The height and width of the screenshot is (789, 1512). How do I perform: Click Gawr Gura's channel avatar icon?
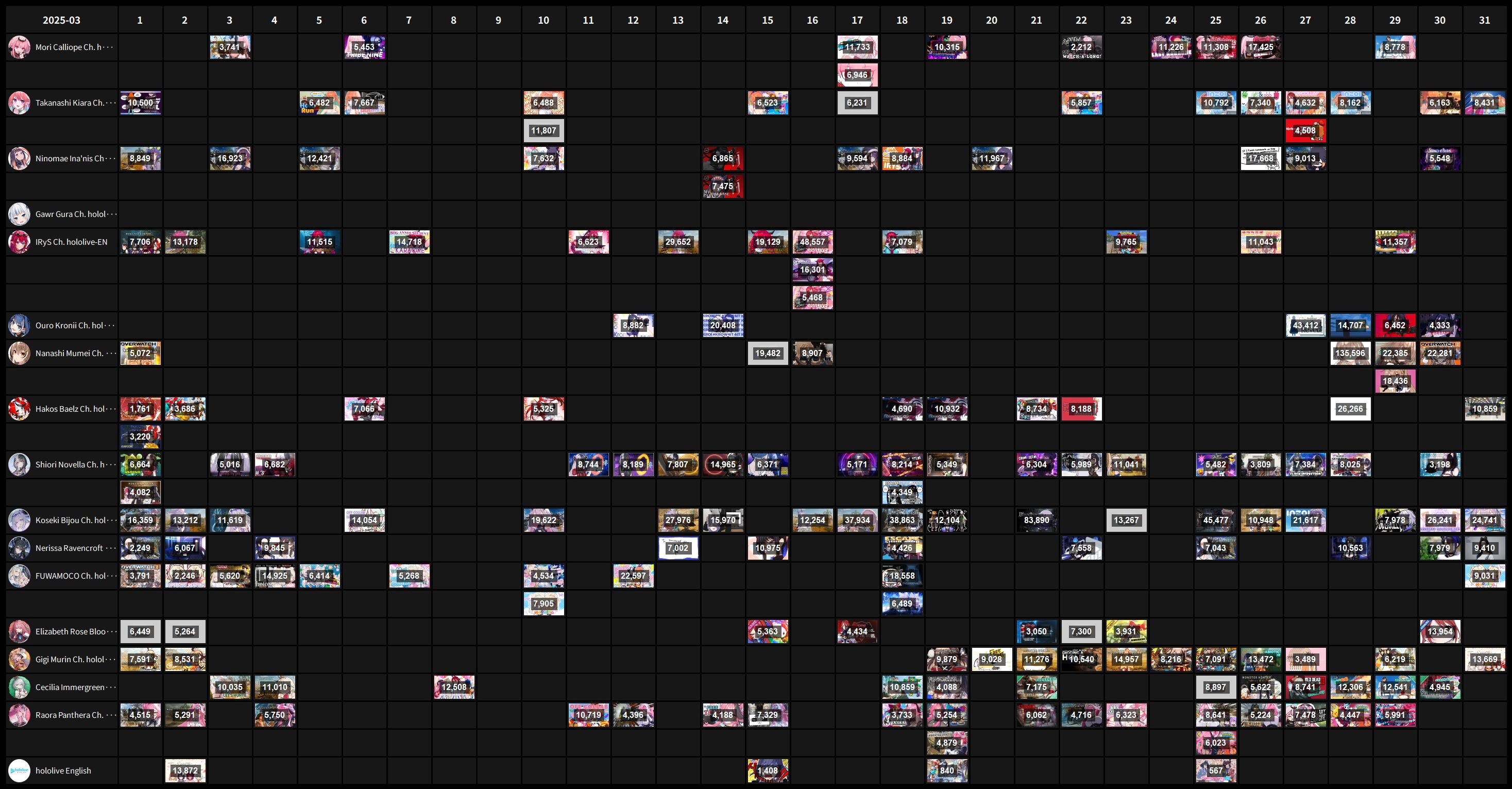click(19, 214)
